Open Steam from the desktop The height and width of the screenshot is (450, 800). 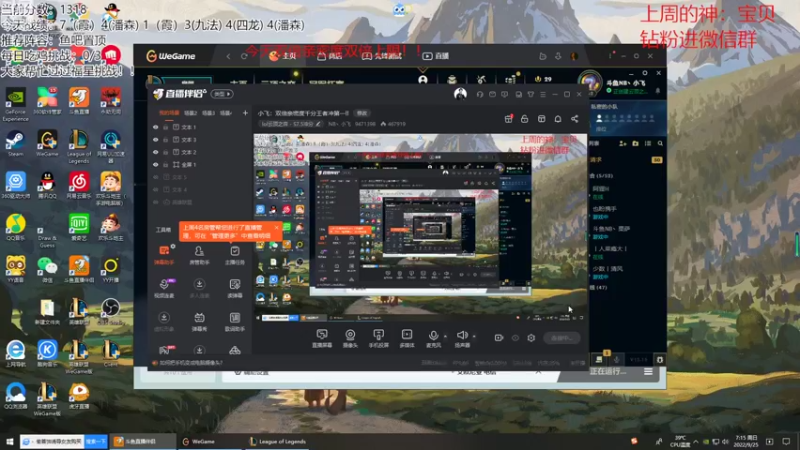pos(15,143)
